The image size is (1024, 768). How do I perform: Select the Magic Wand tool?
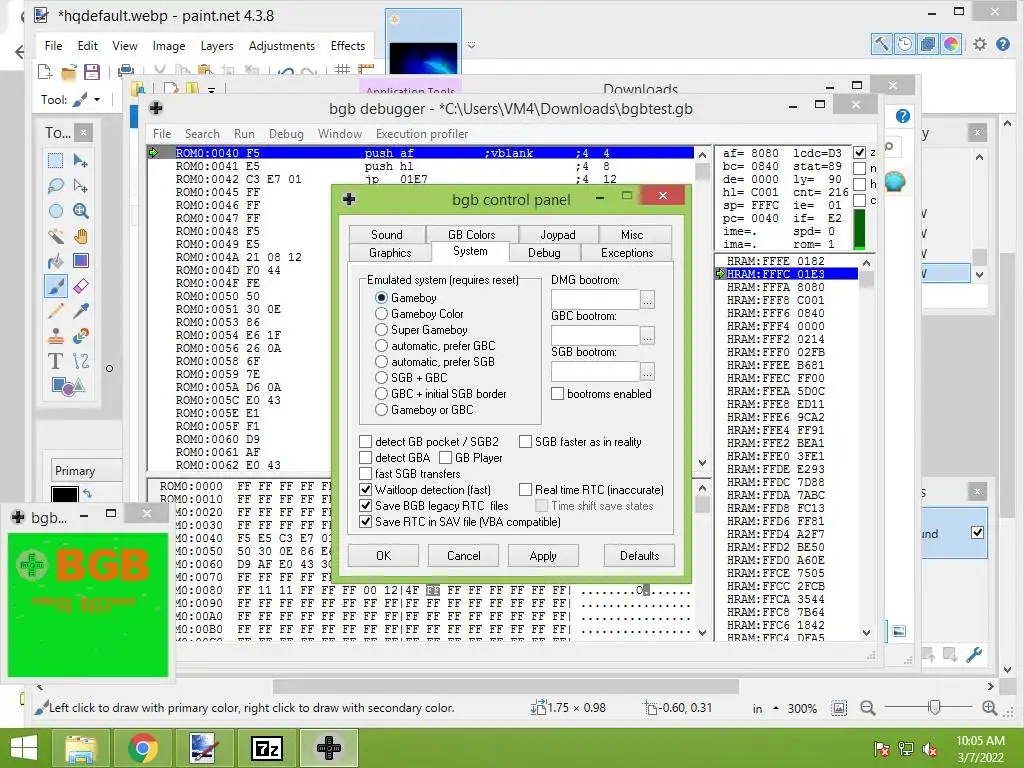click(56, 236)
